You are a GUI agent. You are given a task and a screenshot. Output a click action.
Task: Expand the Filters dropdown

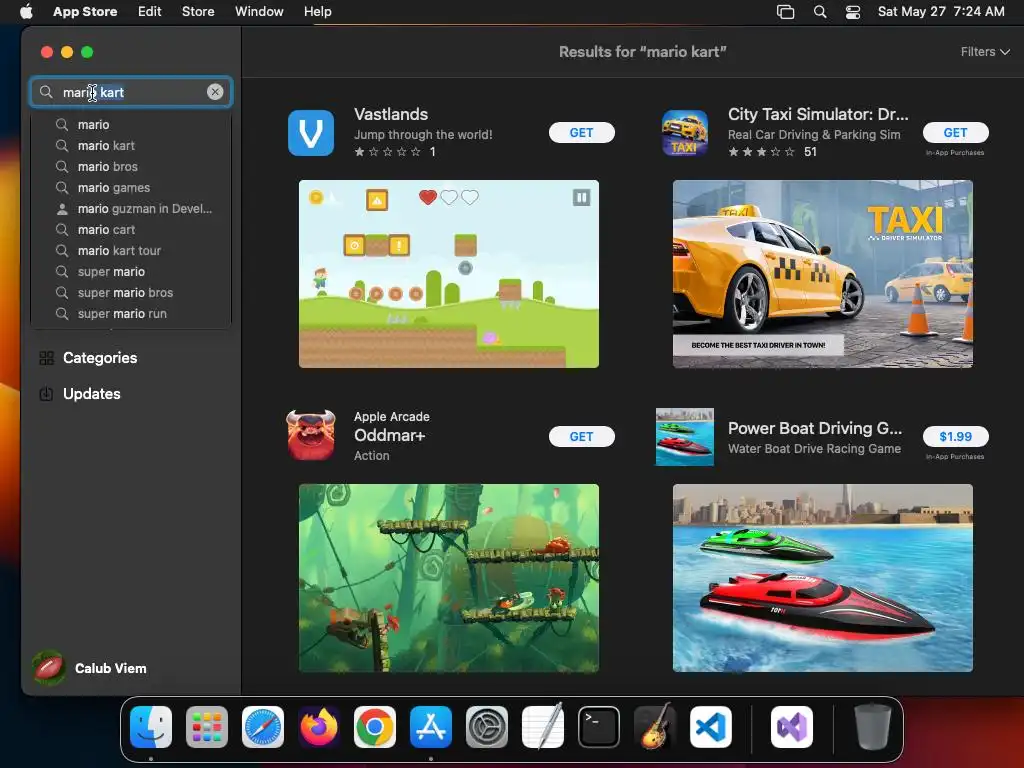(x=985, y=52)
